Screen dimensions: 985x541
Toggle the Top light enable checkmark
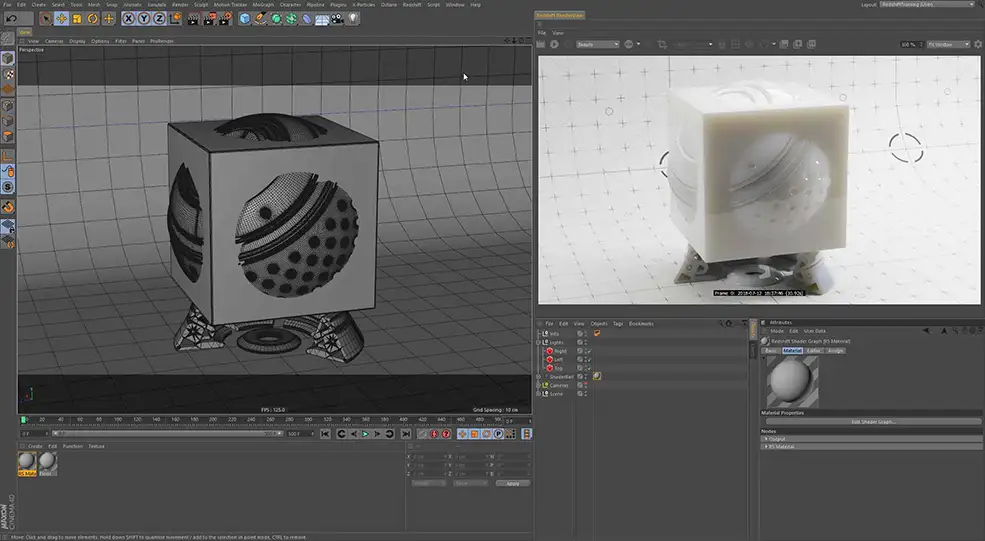589,368
